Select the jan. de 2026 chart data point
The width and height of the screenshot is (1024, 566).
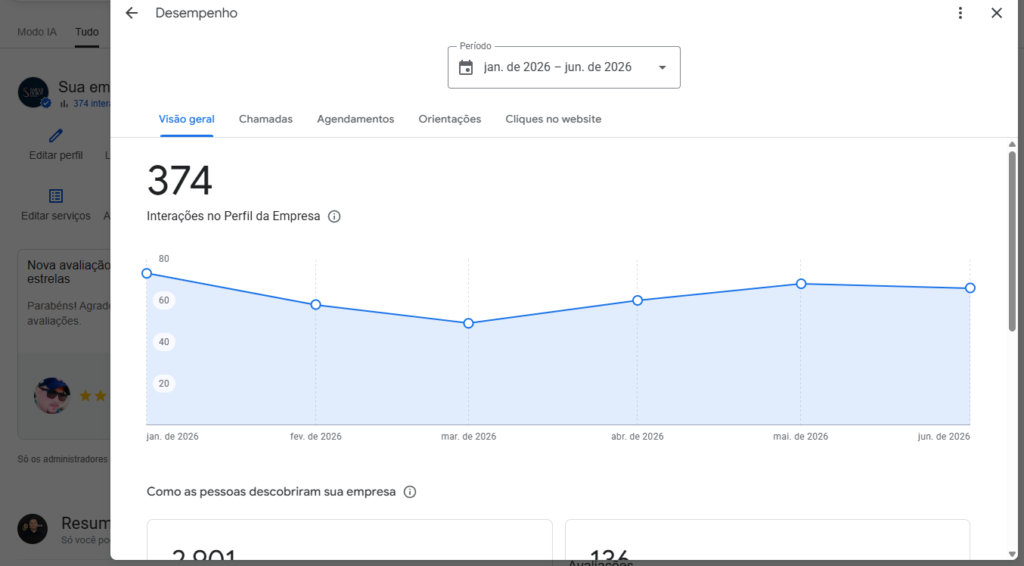(147, 274)
